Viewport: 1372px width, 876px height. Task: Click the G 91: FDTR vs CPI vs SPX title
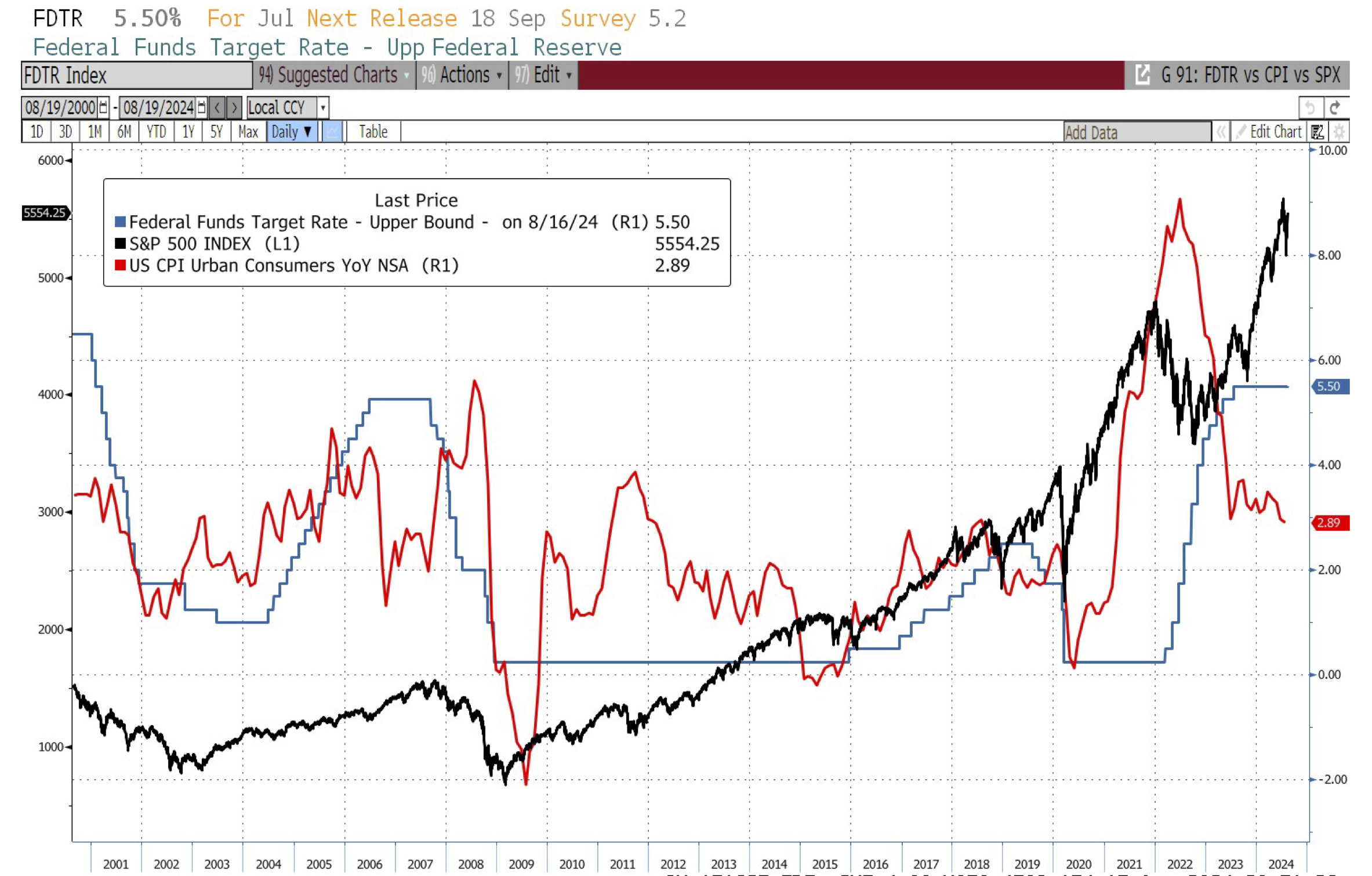tap(1250, 75)
